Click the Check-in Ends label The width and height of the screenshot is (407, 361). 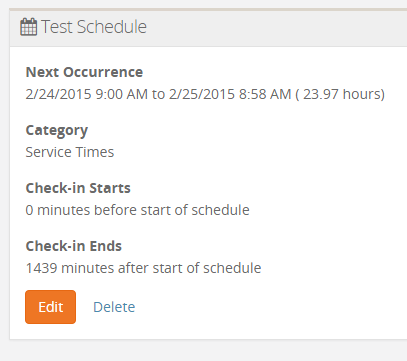pos(74,246)
